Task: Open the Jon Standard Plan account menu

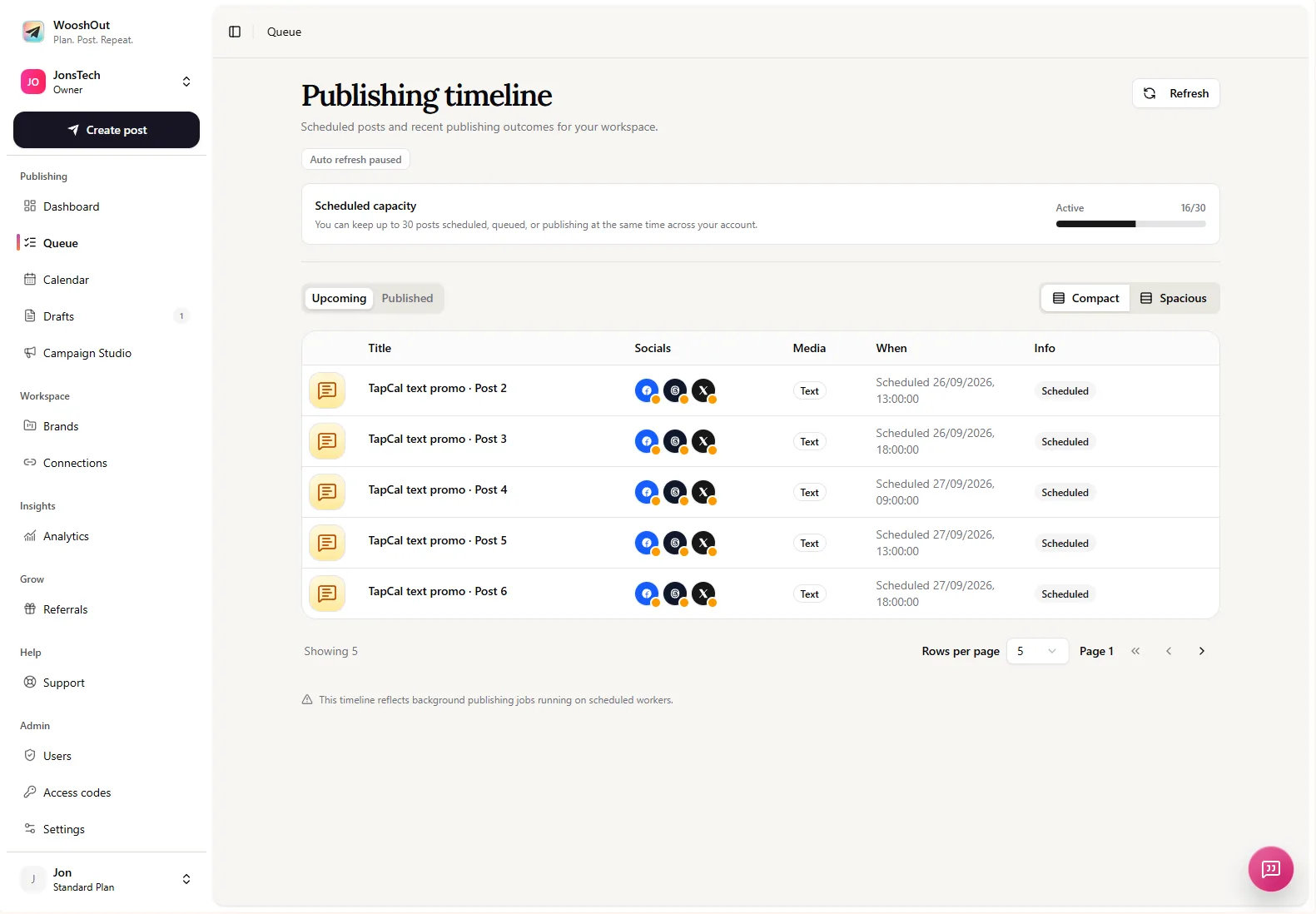Action: point(107,879)
